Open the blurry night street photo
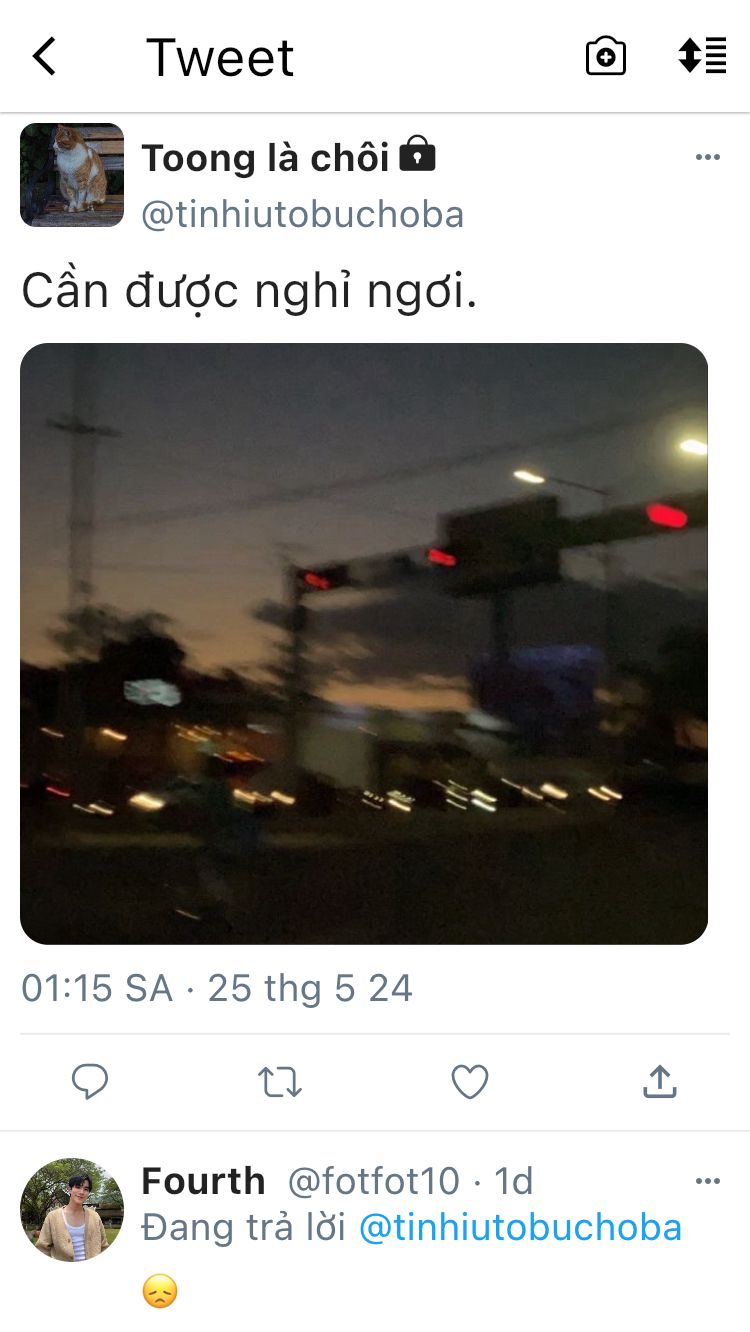The height and width of the screenshot is (1332, 750). tap(364, 644)
